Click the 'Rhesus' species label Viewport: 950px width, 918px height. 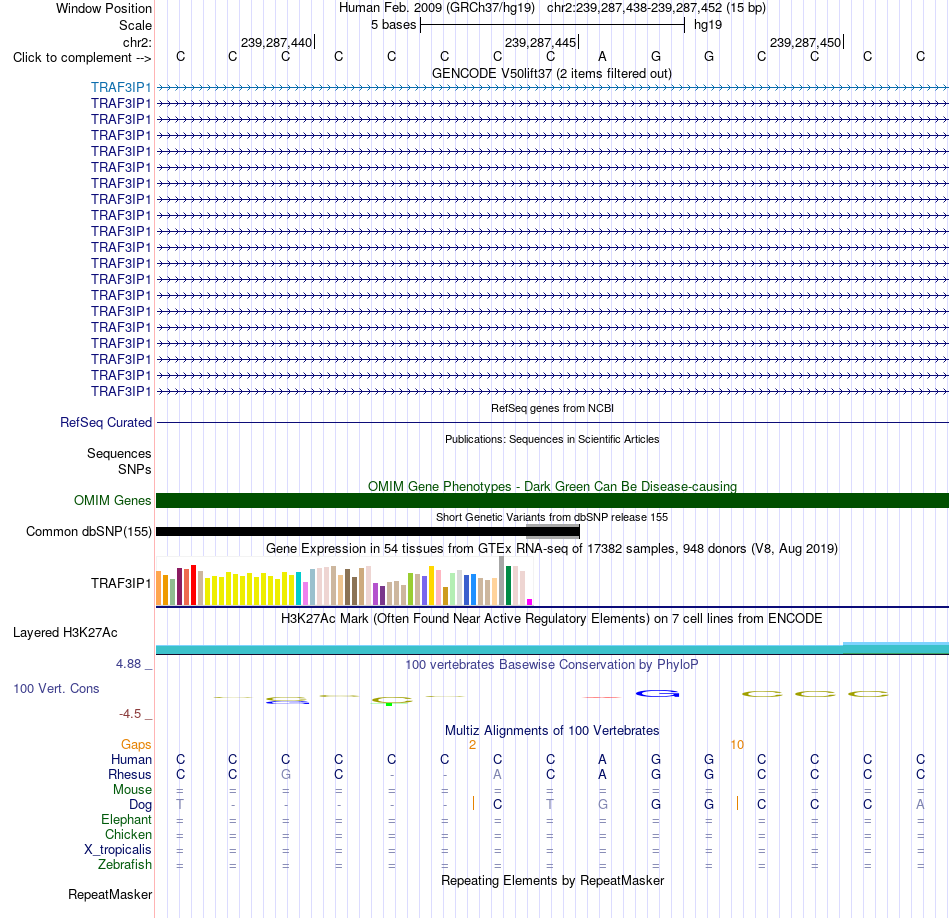coord(130,774)
